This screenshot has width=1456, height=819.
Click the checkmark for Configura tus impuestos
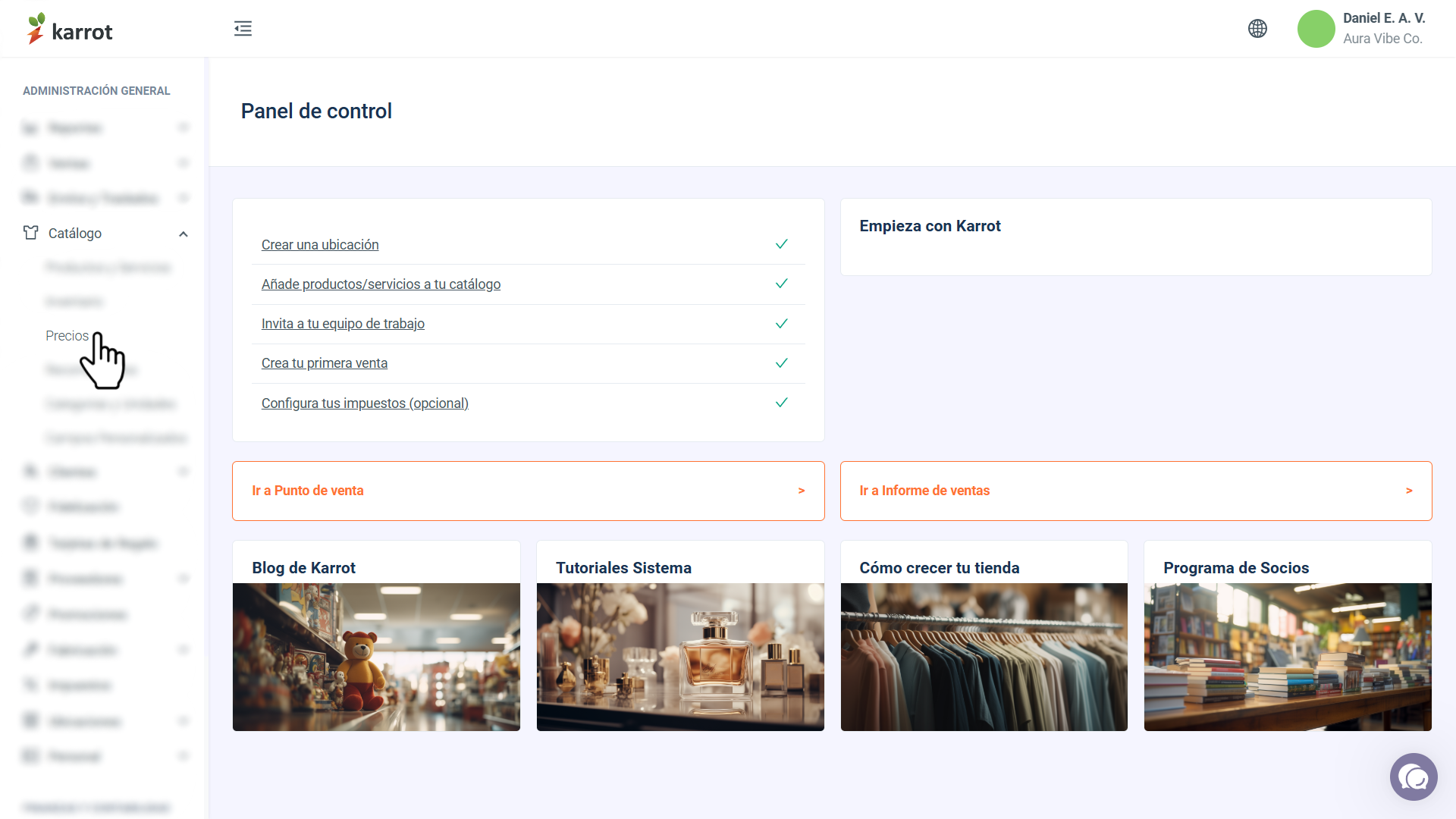pos(782,403)
